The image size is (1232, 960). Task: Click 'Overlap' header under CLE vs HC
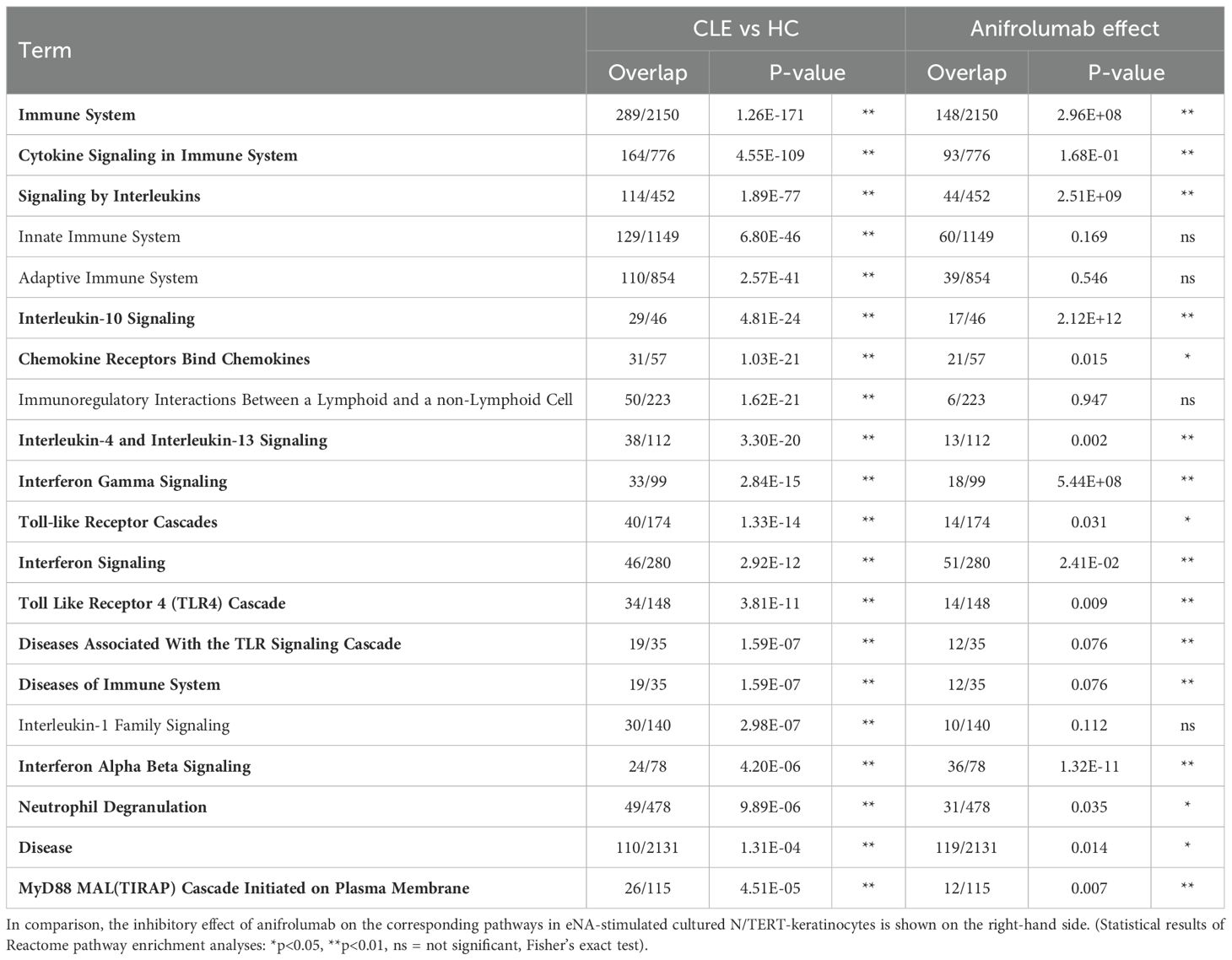(647, 73)
